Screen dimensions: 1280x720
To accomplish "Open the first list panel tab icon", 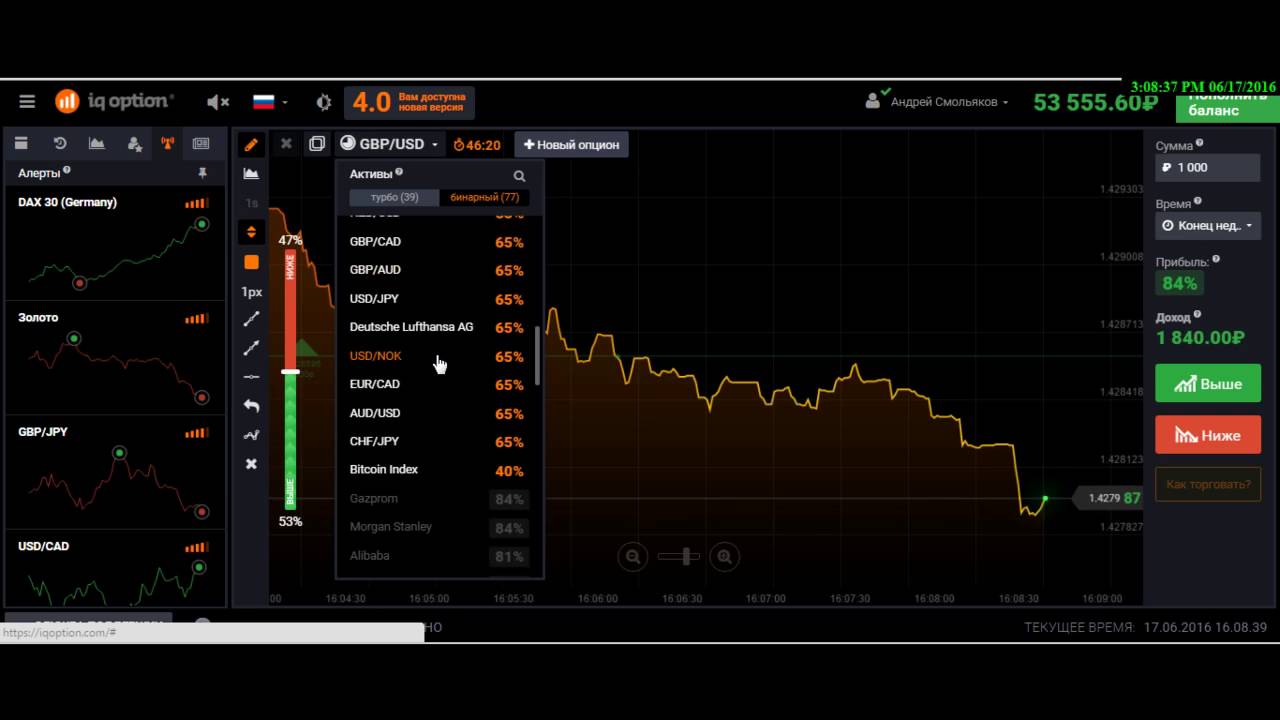I will pyautogui.click(x=21, y=144).
